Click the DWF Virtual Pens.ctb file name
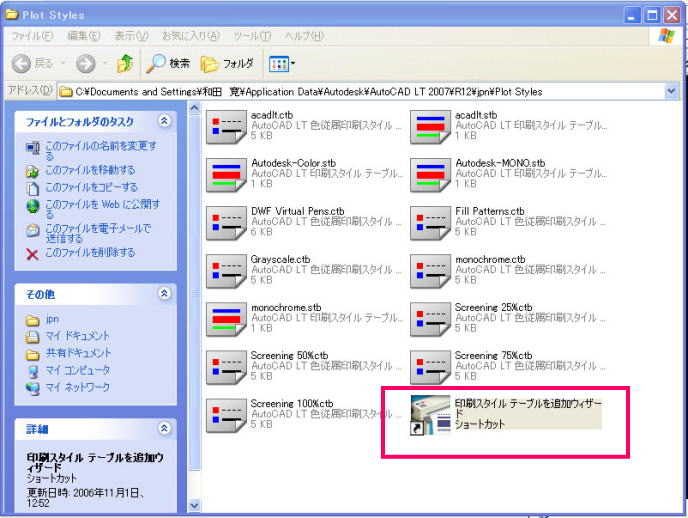This screenshot has width=688, height=518. 297,211
